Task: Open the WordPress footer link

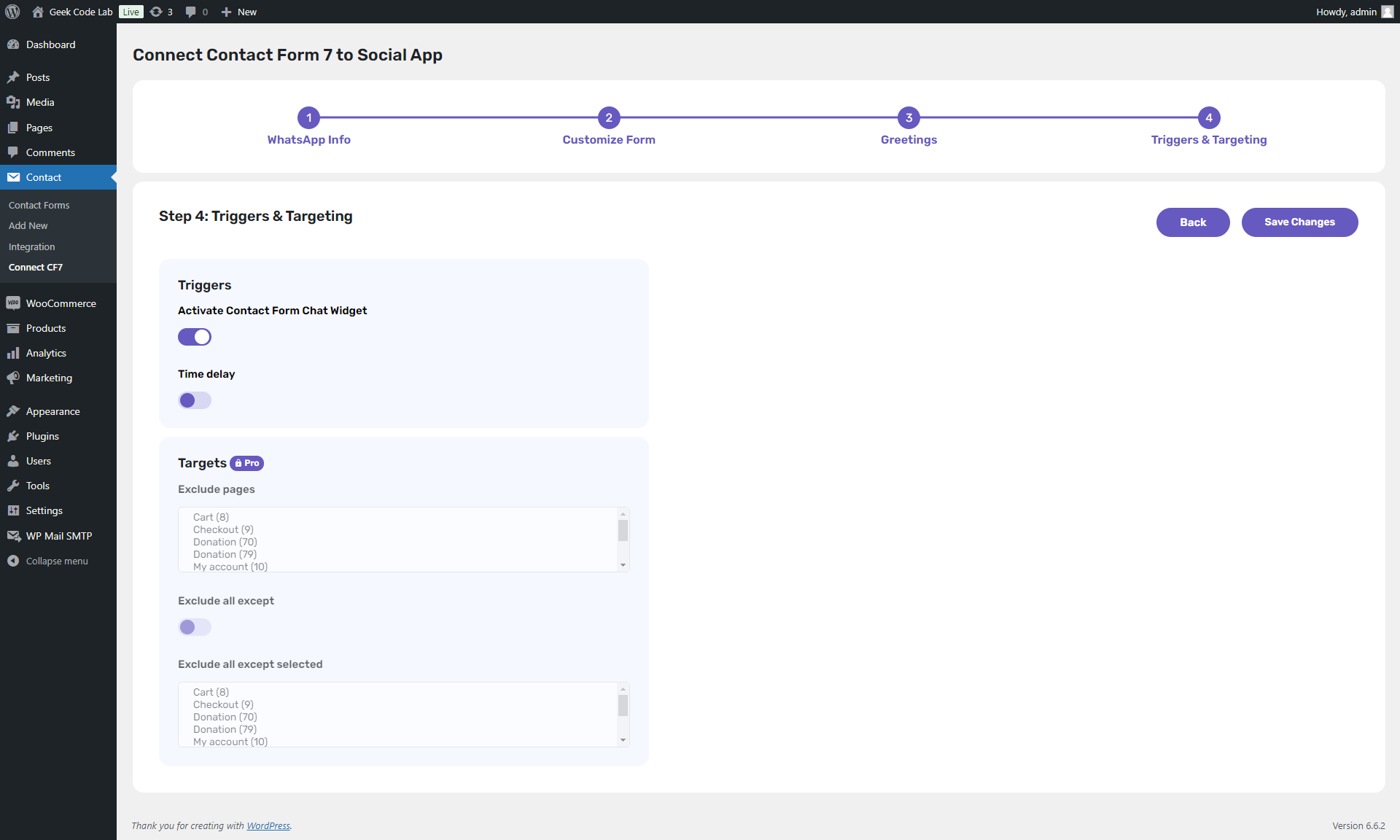Action: (x=268, y=825)
